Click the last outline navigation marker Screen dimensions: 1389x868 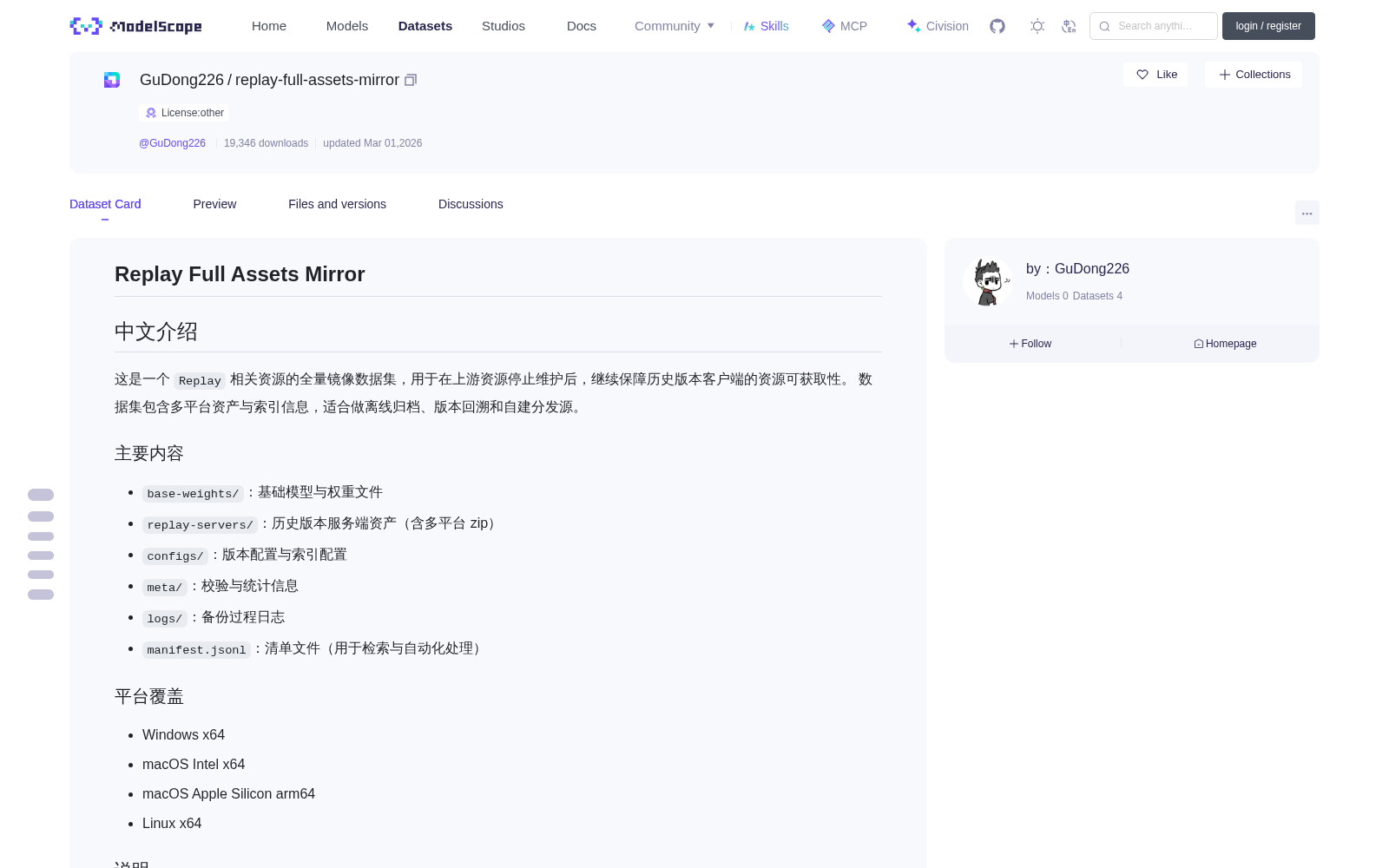coord(41,595)
